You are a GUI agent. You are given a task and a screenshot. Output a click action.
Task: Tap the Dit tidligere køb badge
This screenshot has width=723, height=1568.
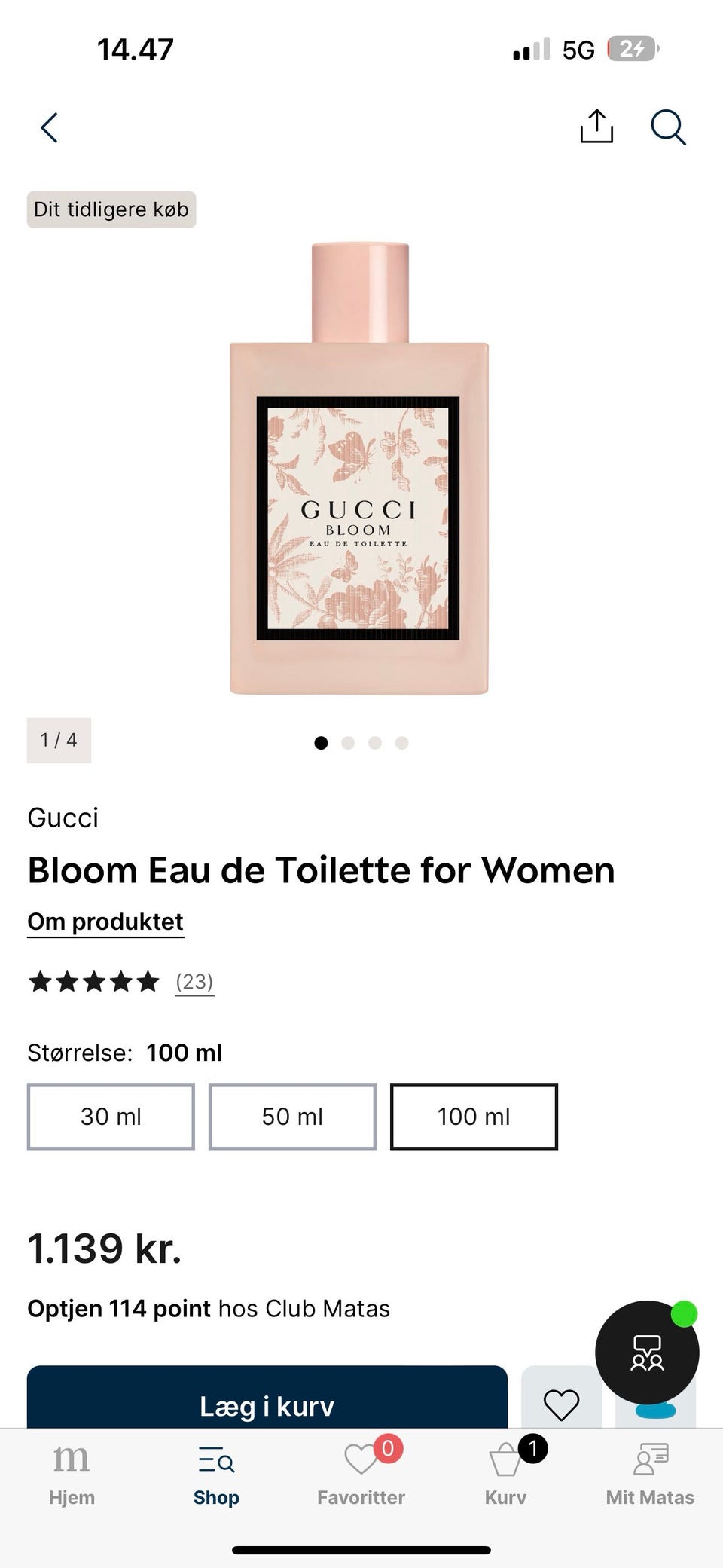click(111, 209)
